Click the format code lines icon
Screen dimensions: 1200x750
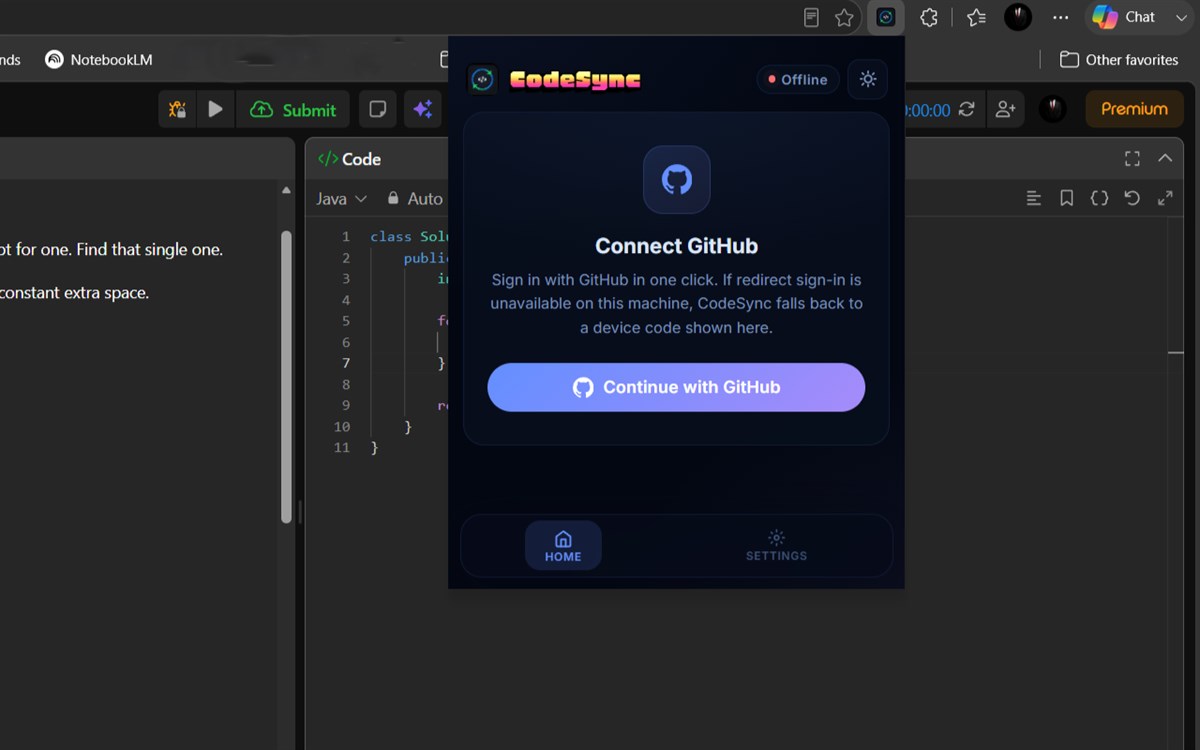1034,199
